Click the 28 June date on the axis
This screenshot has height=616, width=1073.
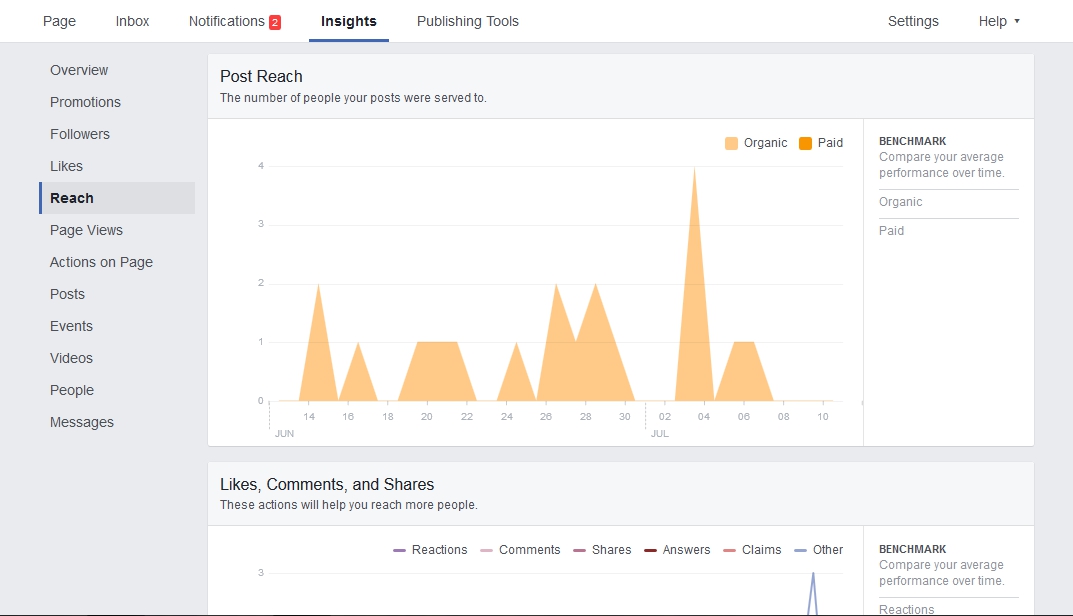[x=586, y=416]
